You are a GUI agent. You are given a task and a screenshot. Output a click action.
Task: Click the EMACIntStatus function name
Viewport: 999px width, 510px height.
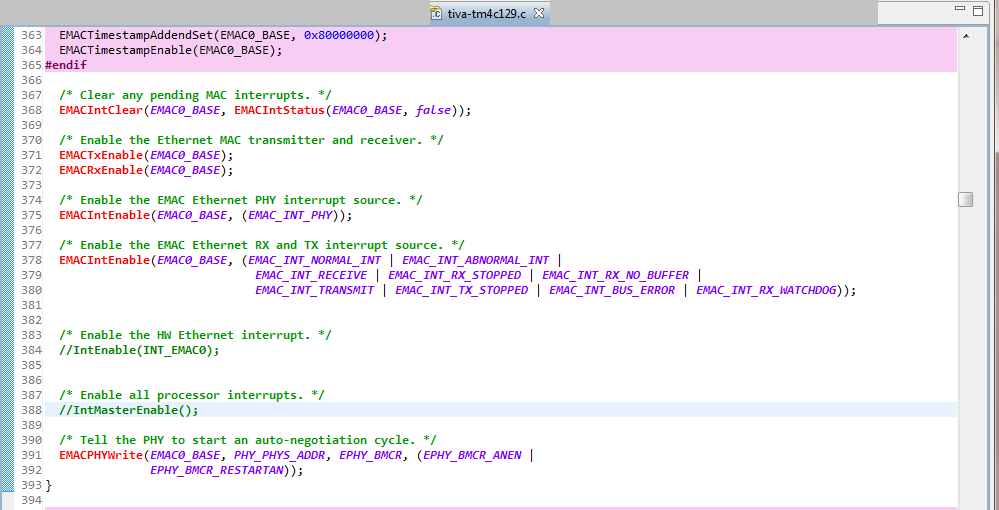[280, 110]
